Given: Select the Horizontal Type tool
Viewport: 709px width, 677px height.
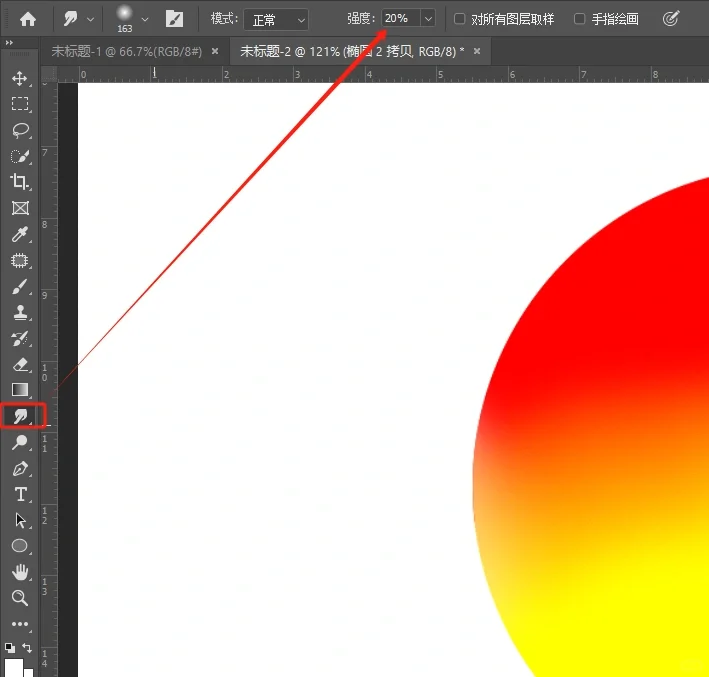Looking at the screenshot, I should click(19, 494).
